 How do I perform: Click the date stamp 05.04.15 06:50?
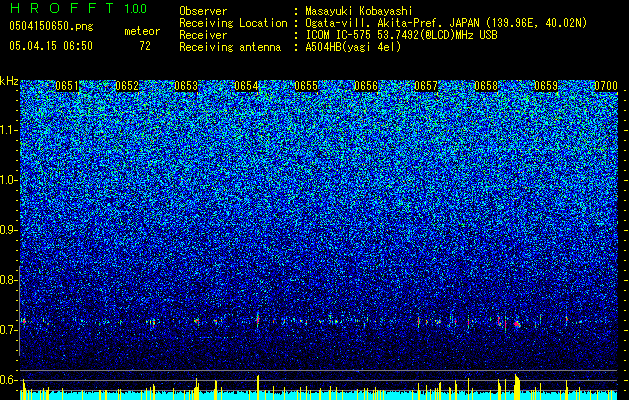(51, 46)
